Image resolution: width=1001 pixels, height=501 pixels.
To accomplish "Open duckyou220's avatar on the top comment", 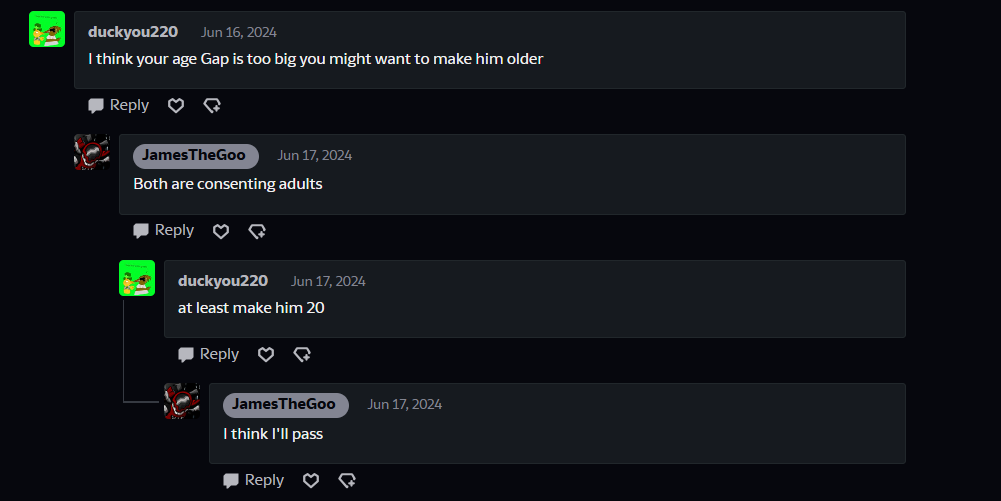I will point(47,30).
